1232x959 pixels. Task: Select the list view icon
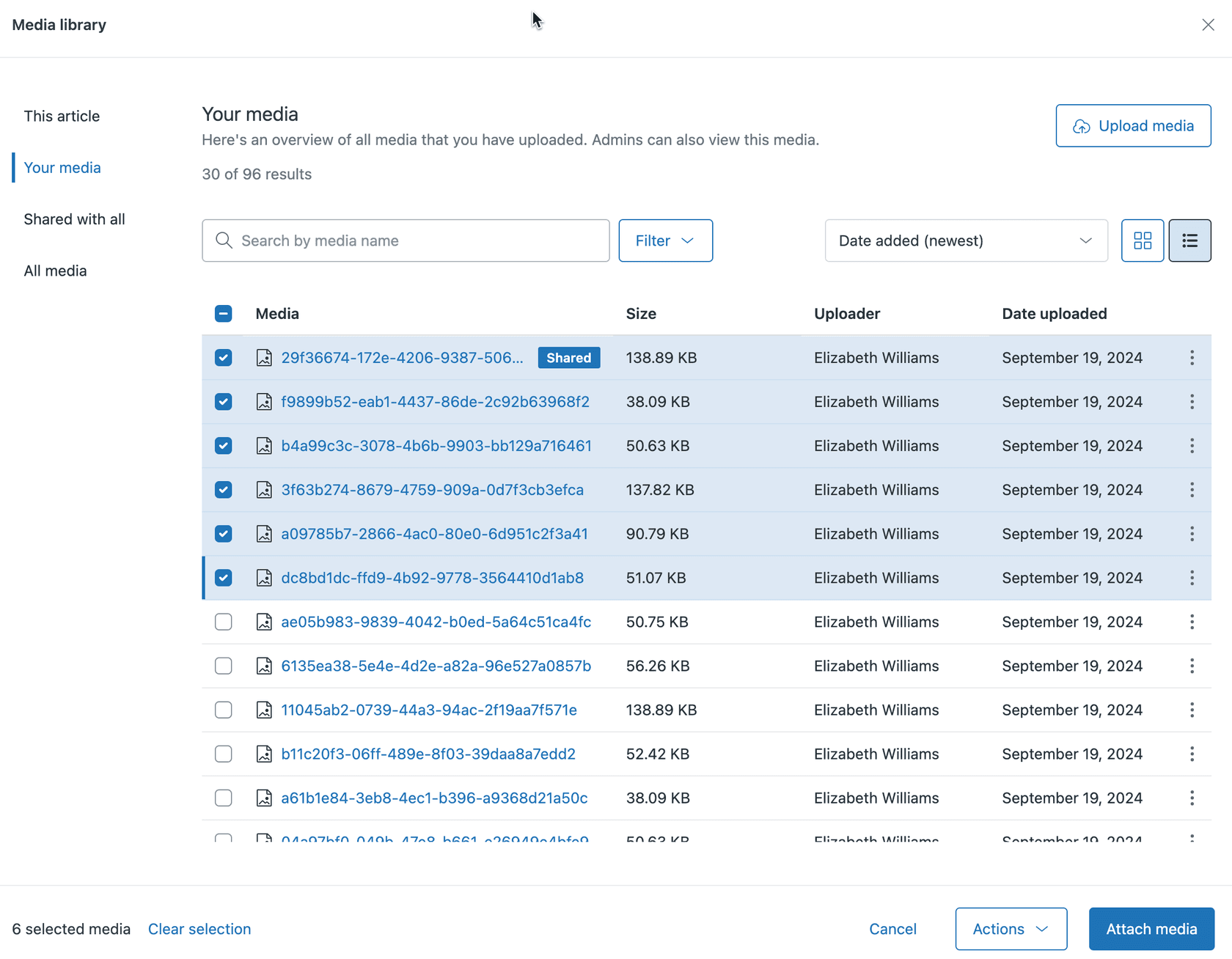[1189, 240]
